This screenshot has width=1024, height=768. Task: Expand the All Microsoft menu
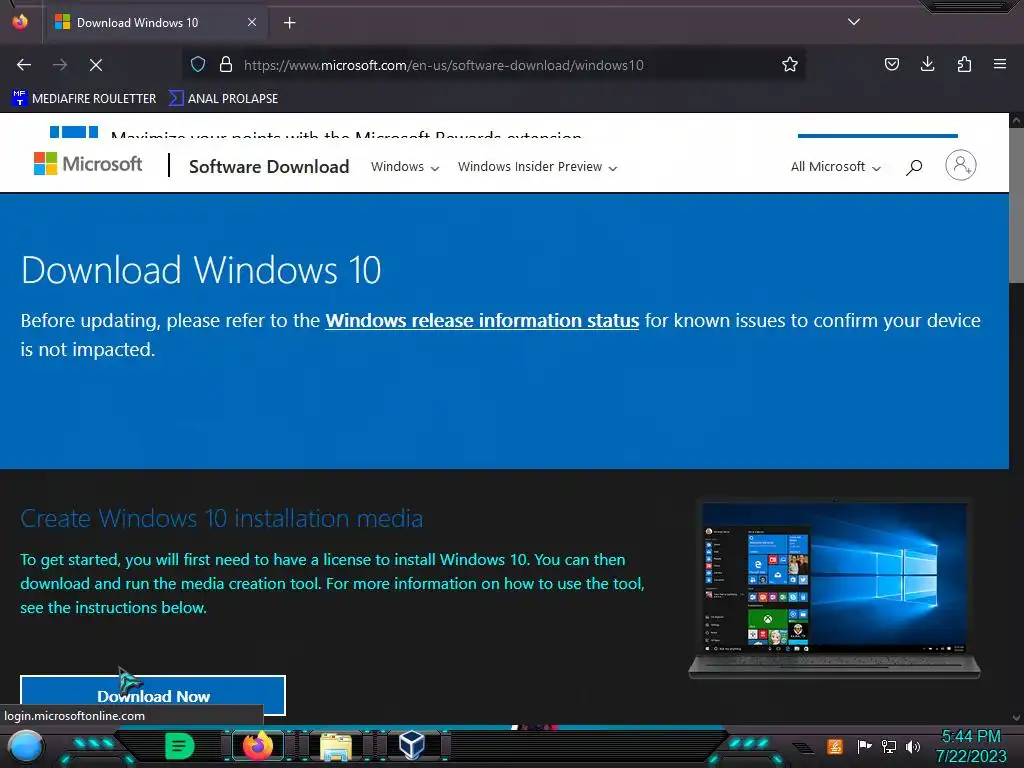click(835, 167)
